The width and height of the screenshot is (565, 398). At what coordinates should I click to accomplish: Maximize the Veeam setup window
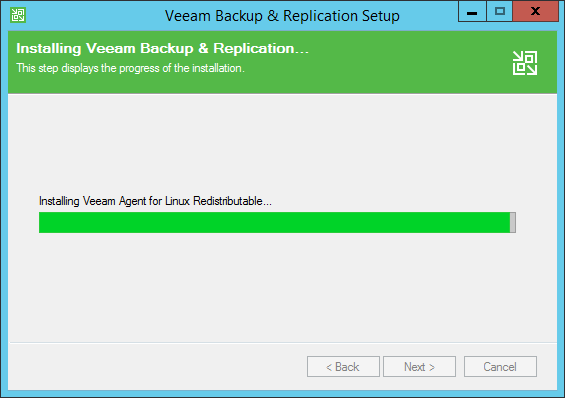click(500, 12)
